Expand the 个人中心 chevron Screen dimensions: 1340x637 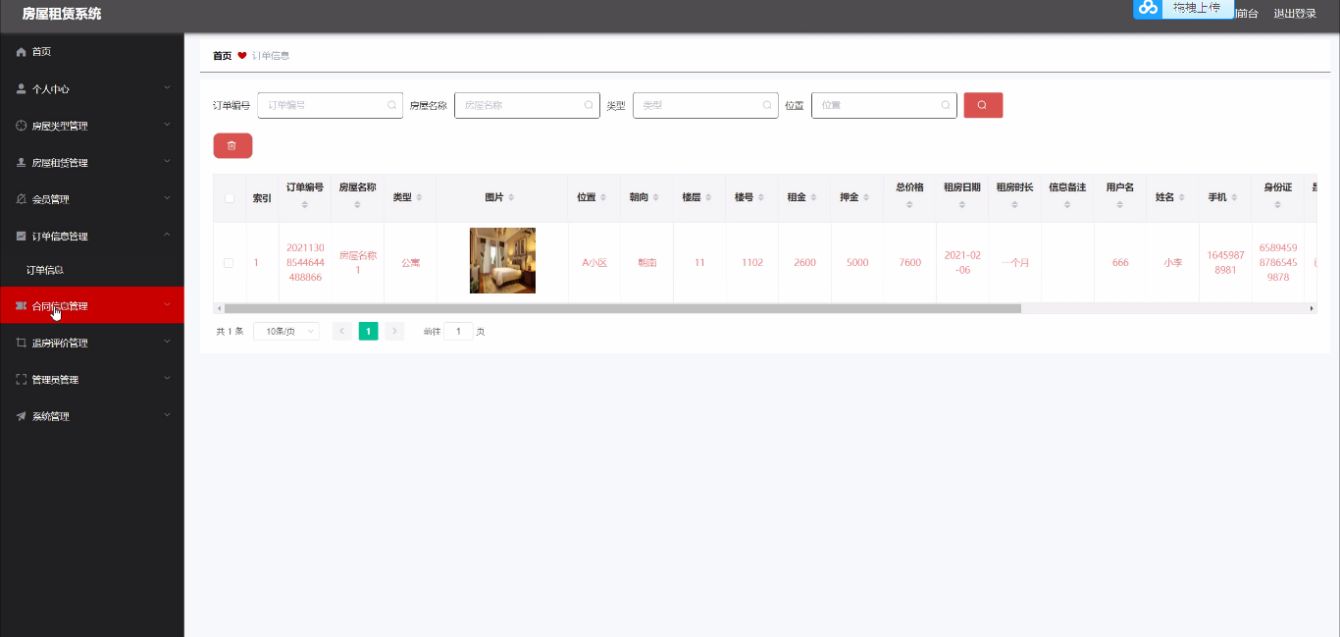tap(168, 89)
